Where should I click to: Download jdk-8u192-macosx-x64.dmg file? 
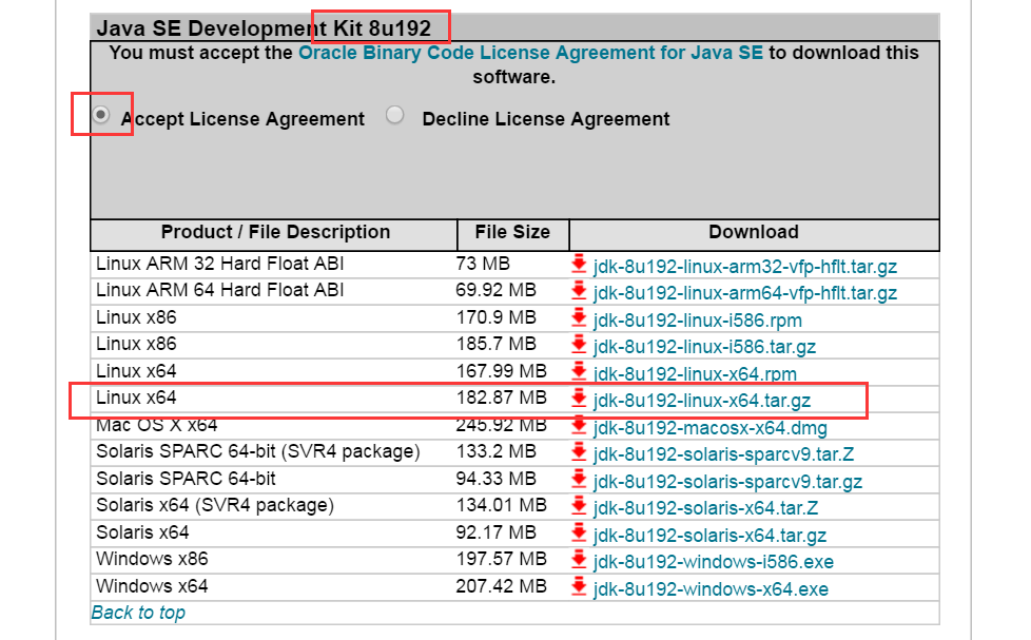click(x=710, y=428)
